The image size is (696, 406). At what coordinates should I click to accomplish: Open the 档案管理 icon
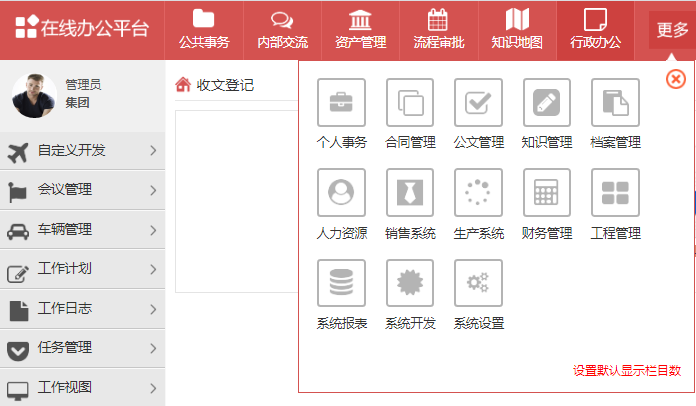point(615,102)
